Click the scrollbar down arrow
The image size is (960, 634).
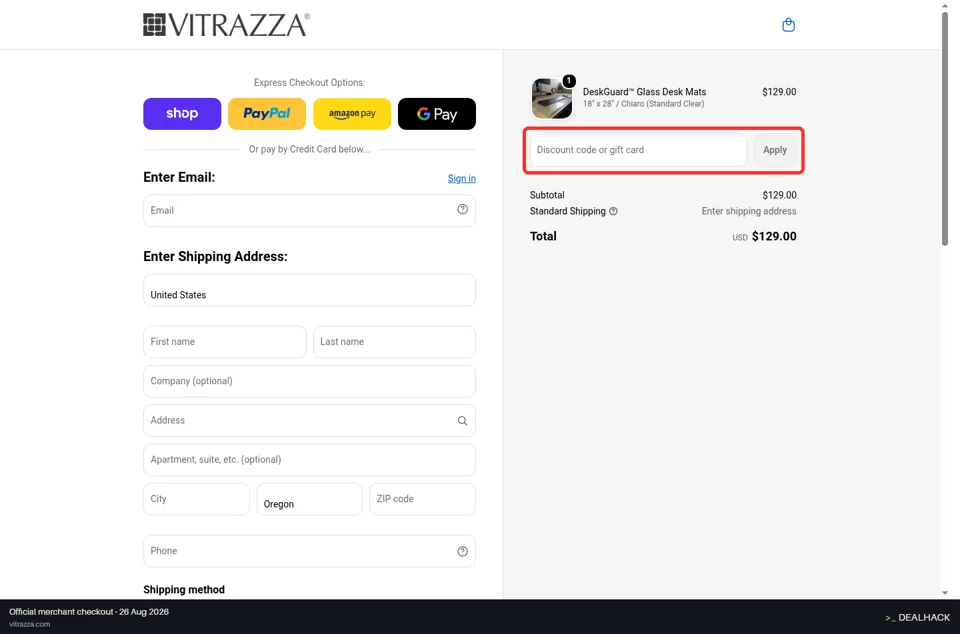(945, 593)
